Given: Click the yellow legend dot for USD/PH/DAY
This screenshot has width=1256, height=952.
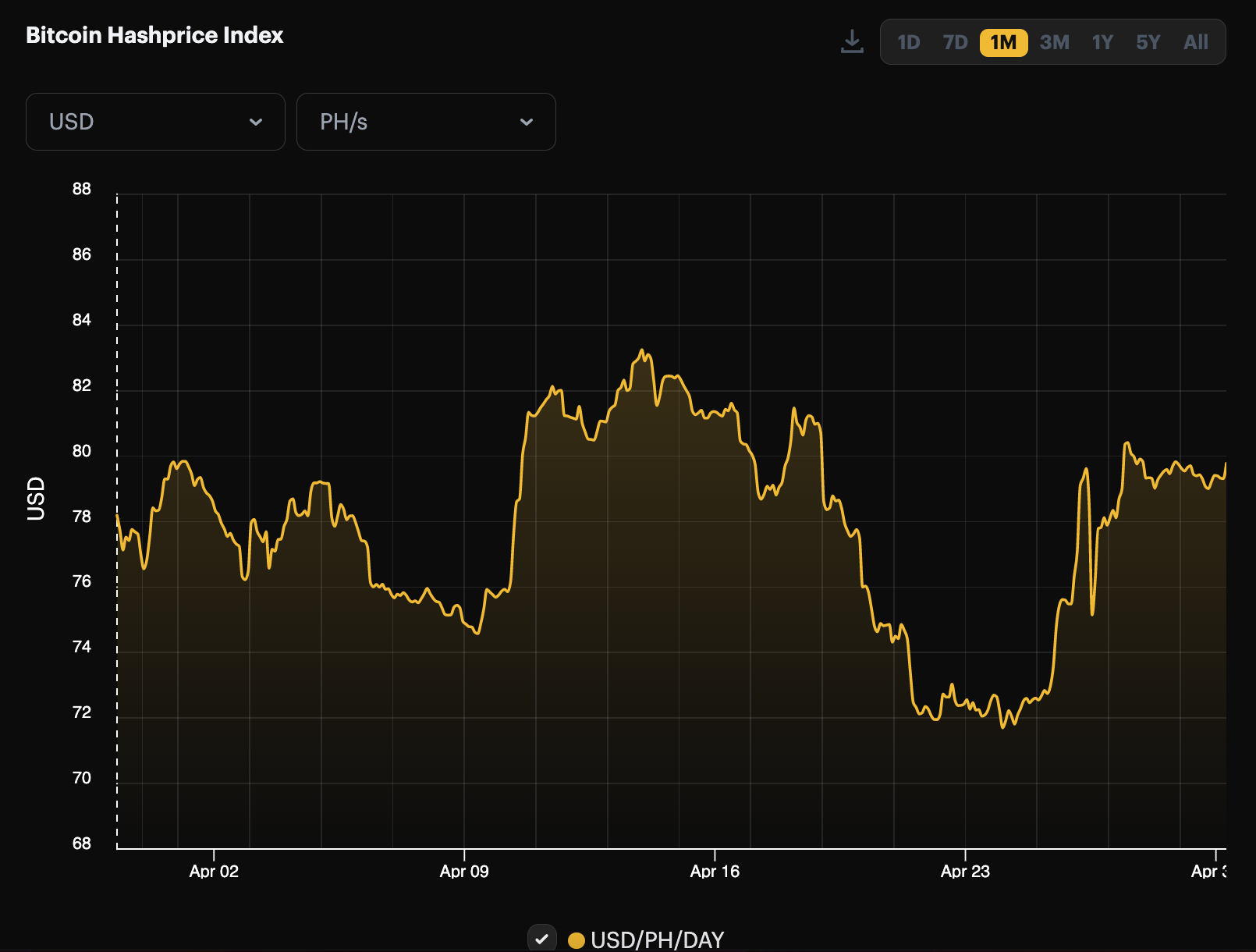Looking at the screenshot, I should 576,940.
